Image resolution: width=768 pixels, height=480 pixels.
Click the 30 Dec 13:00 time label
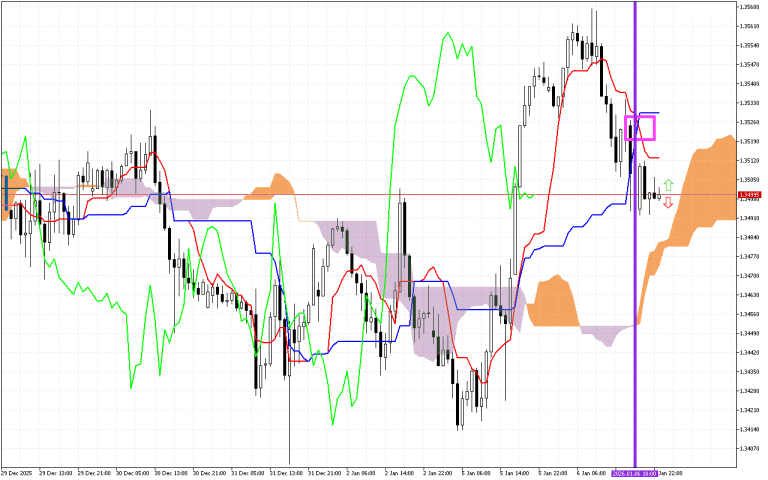click(x=171, y=473)
